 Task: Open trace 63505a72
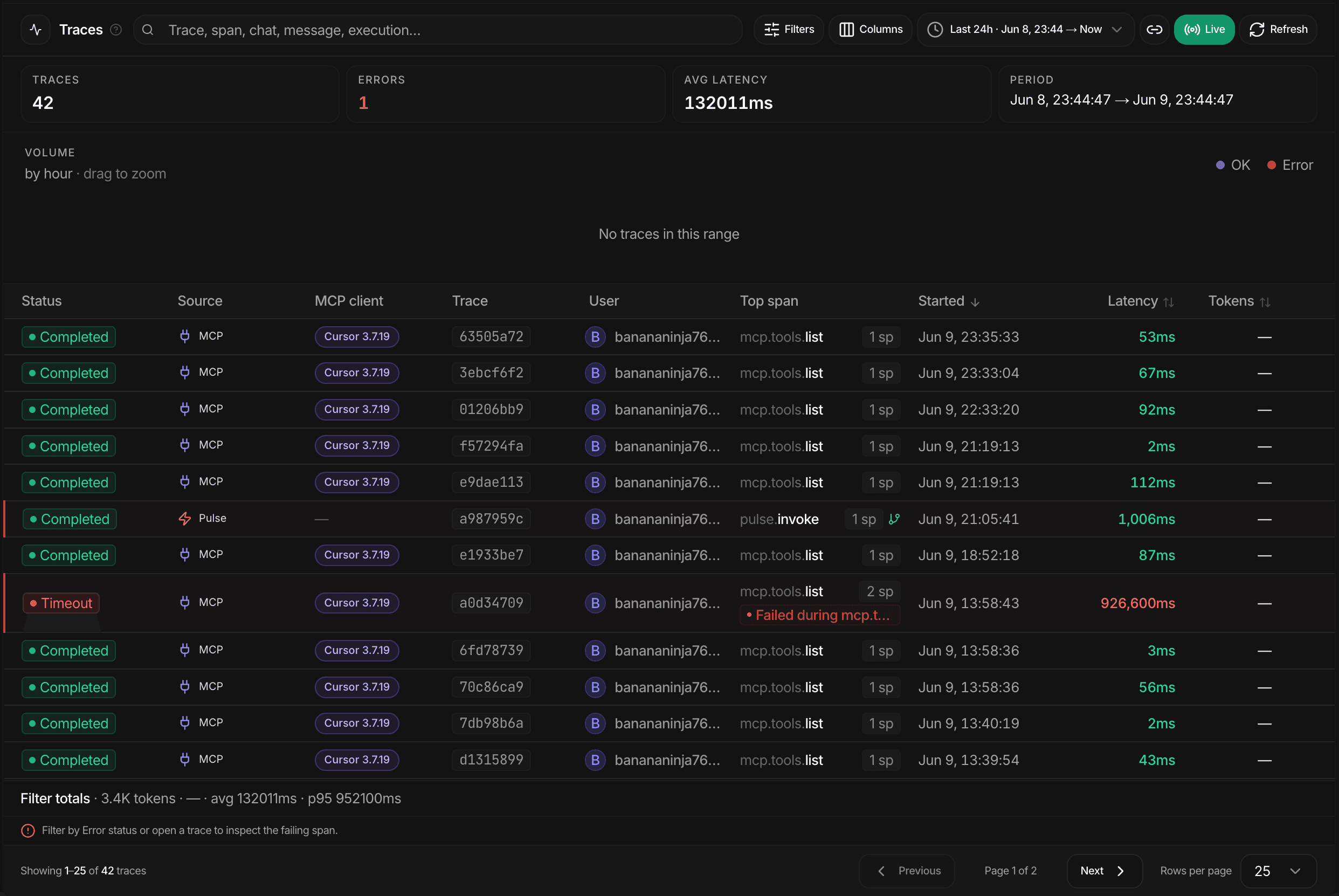pyautogui.click(x=491, y=336)
